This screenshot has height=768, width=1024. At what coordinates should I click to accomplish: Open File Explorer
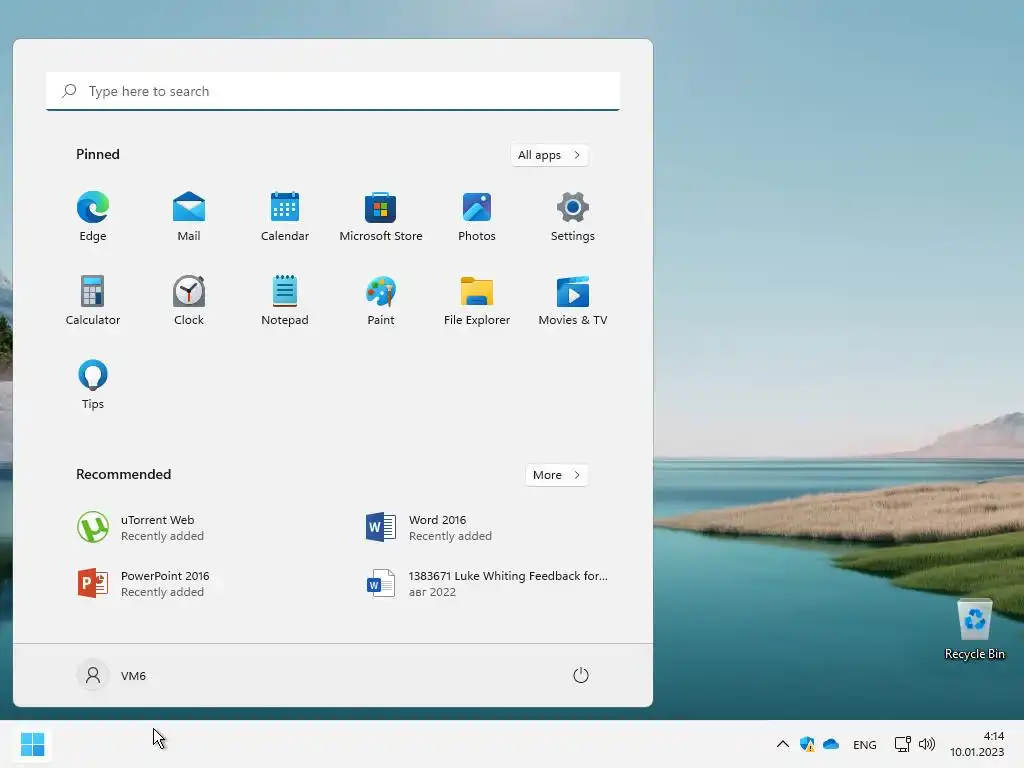click(x=477, y=301)
